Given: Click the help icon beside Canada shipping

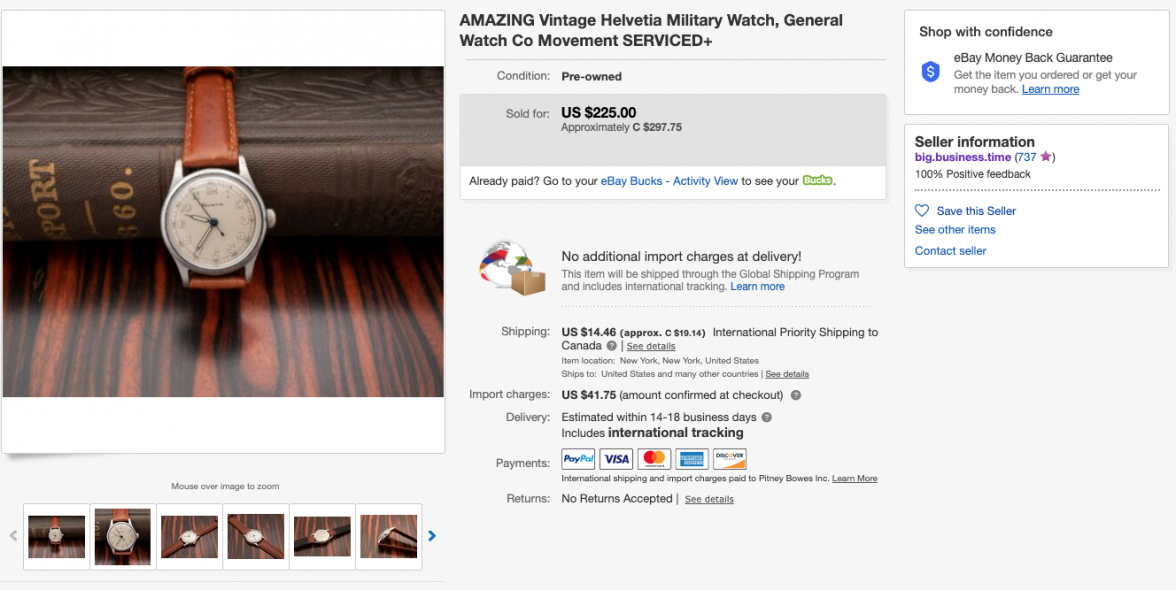Looking at the screenshot, I should pos(612,346).
